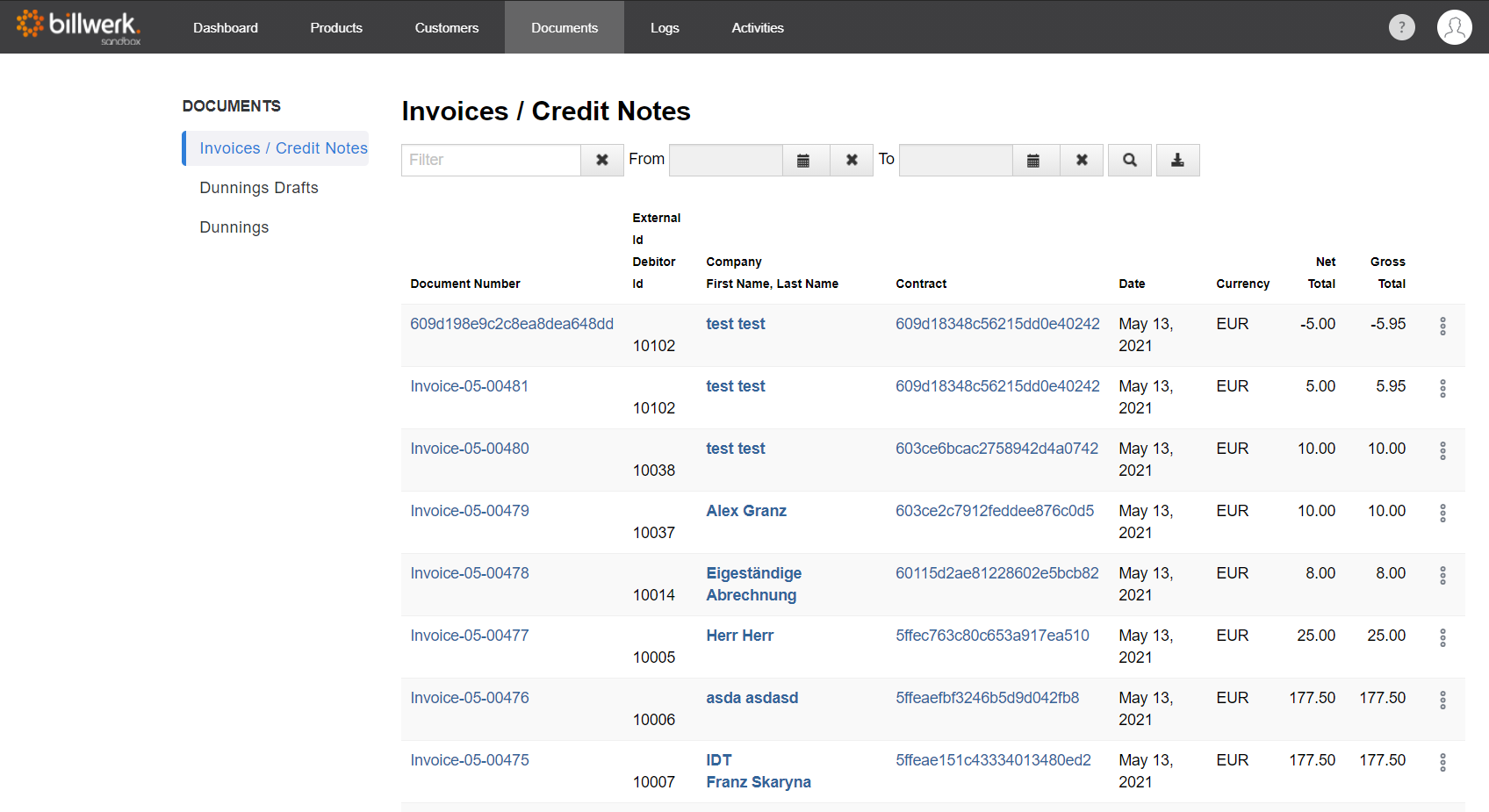
Task: Open Invoice-05-00479
Action: (x=470, y=511)
